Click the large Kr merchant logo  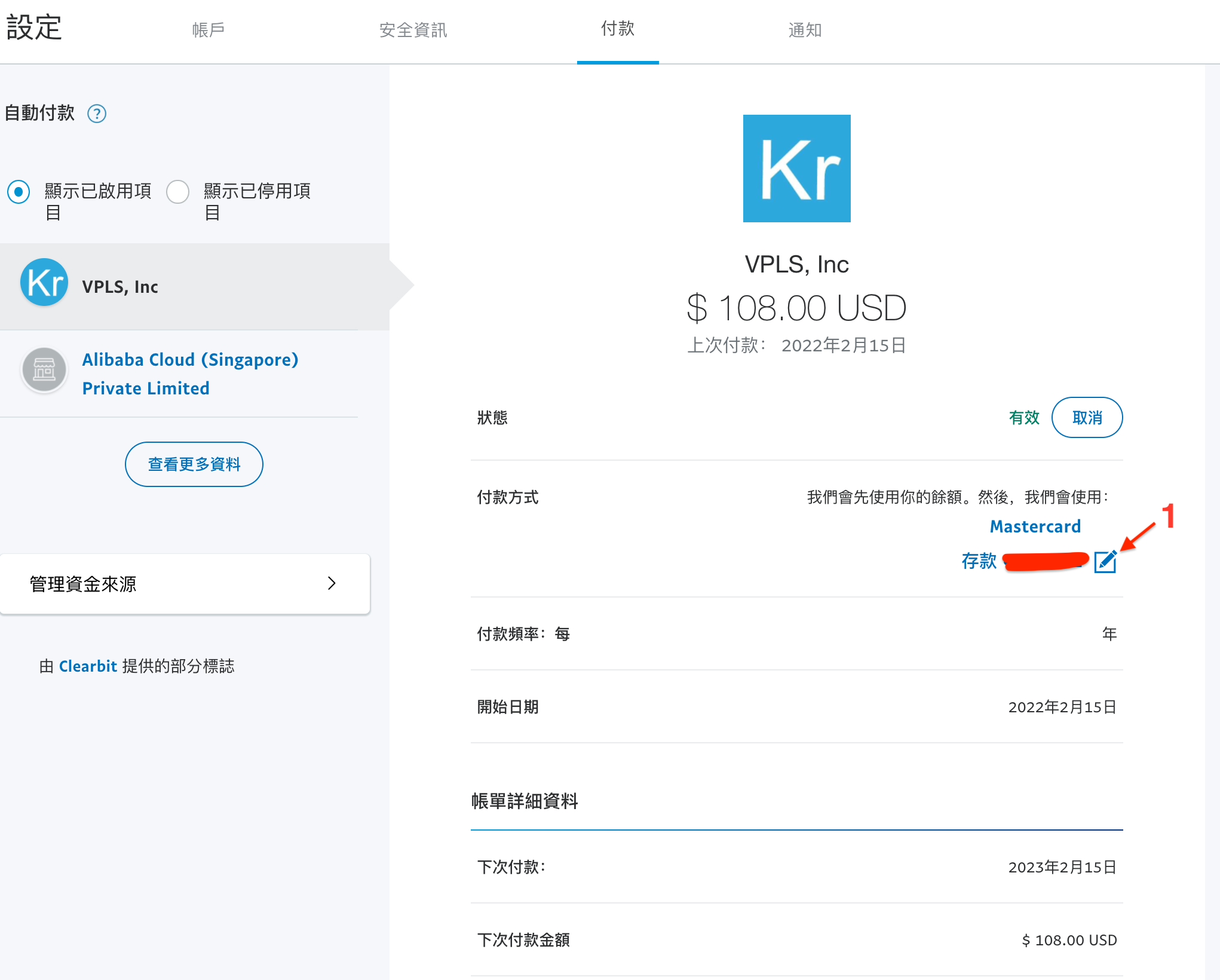pyautogui.click(x=796, y=169)
